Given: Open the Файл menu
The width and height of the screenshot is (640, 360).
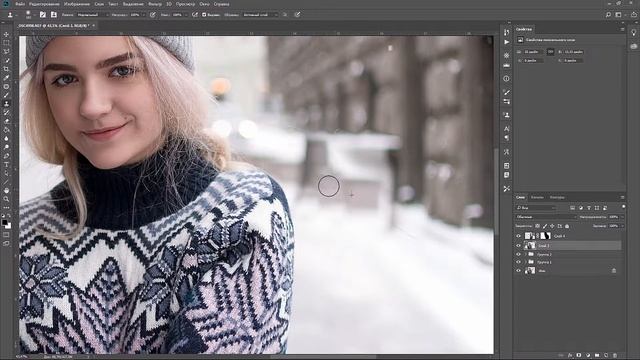Looking at the screenshot, I should point(20,4).
